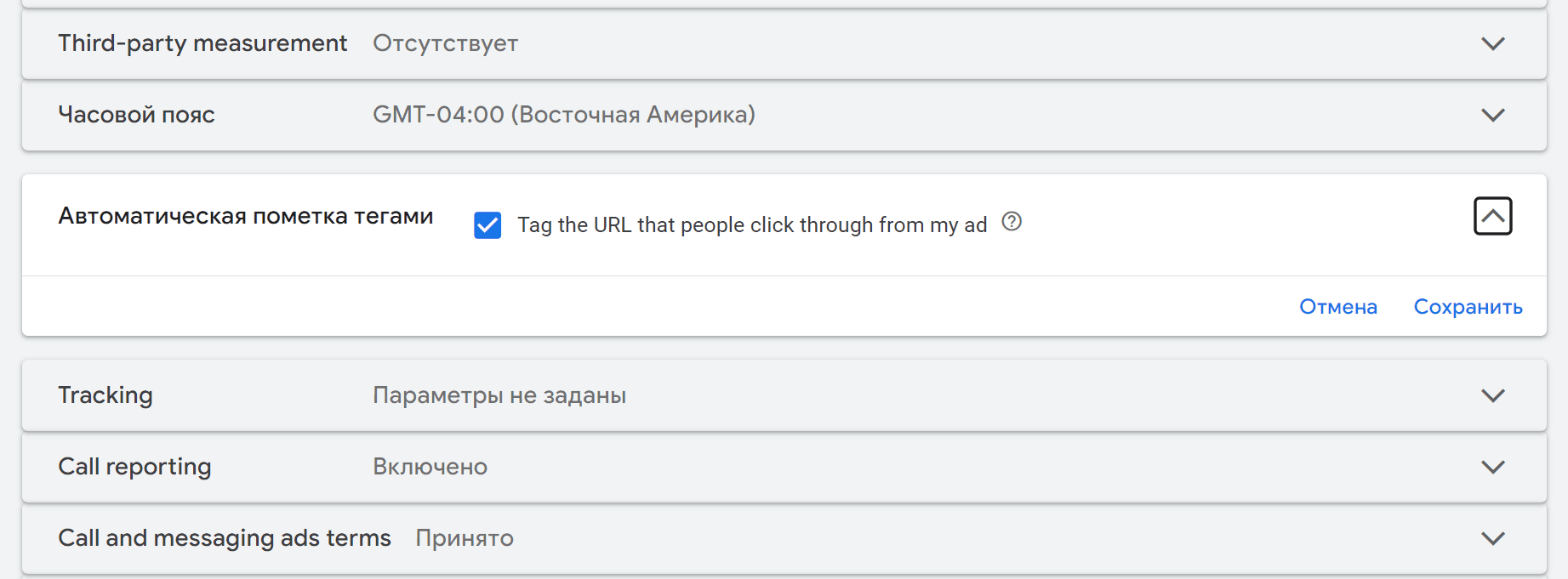
Task: Click the Отмена button
Action: point(1338,307)
